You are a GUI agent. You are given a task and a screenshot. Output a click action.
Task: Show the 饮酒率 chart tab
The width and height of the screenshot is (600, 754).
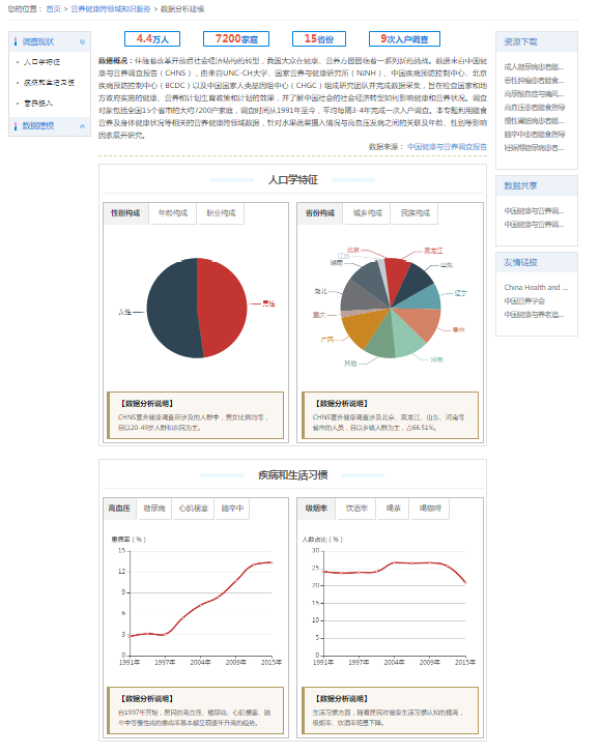tap(356, 509)
